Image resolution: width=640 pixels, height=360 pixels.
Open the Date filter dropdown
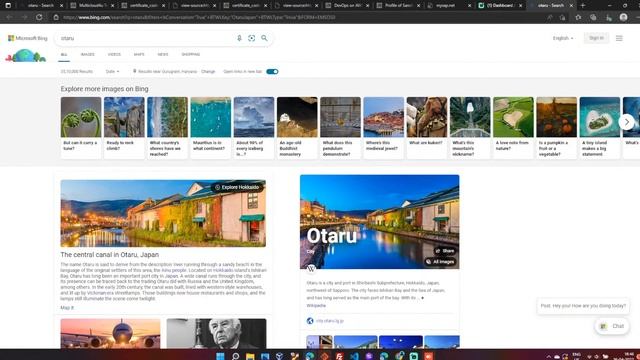coord(112,71)
